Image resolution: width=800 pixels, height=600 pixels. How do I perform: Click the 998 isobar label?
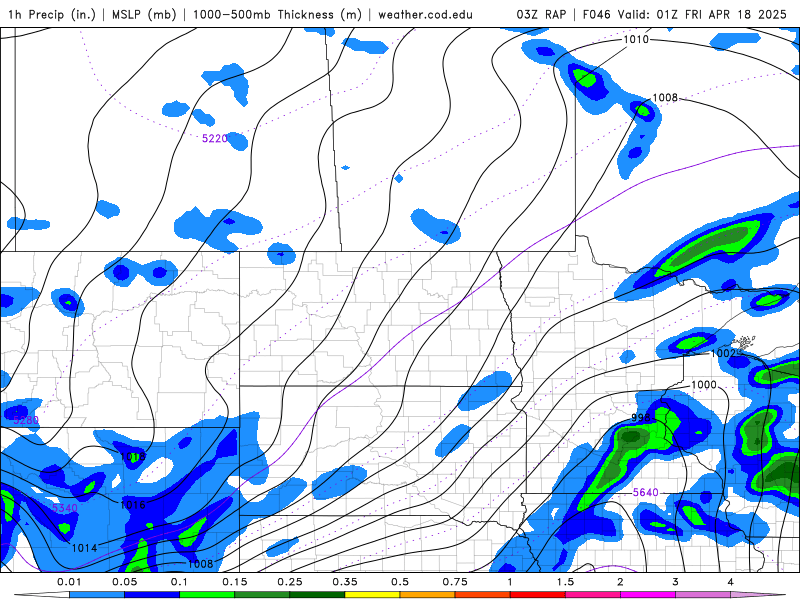(641, 417)
